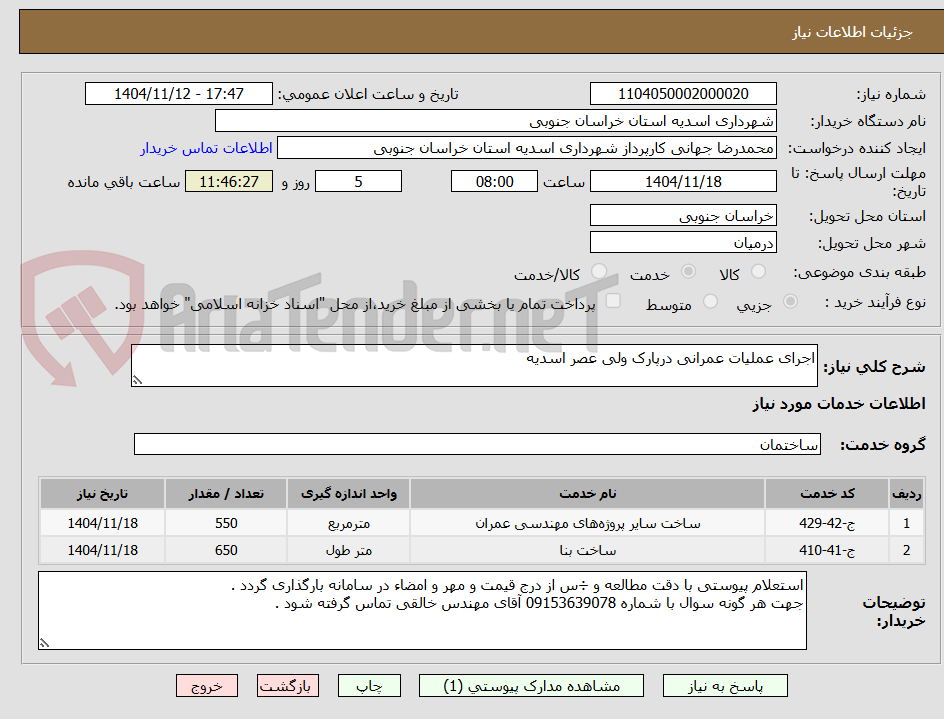Click resize handle of توضیحات خریدار textarea

(x=44, y=643)
